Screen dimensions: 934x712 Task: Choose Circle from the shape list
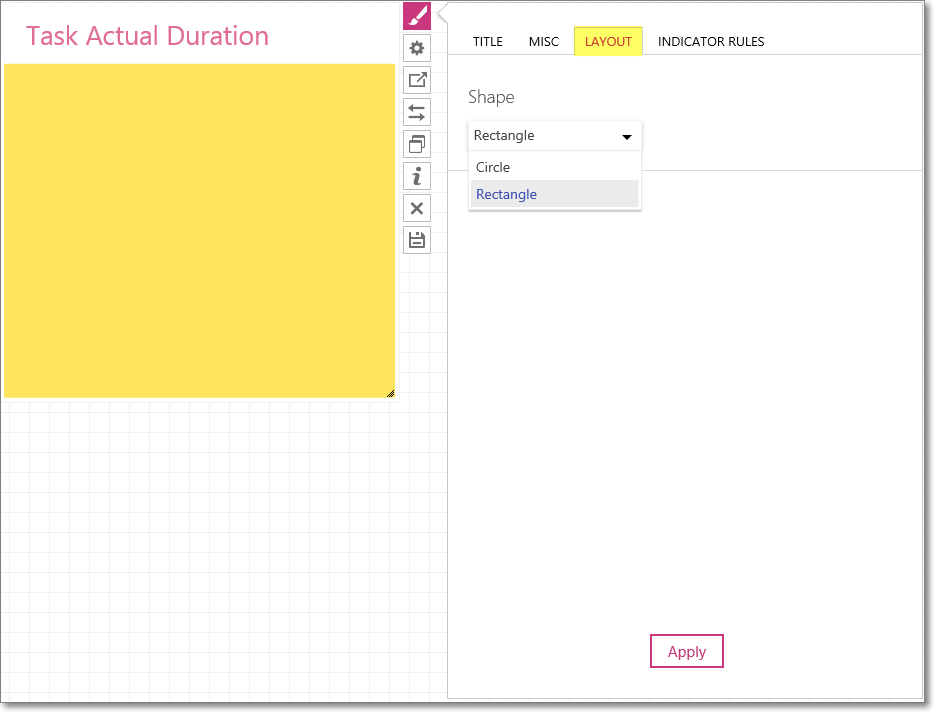[x=555, y=167]
